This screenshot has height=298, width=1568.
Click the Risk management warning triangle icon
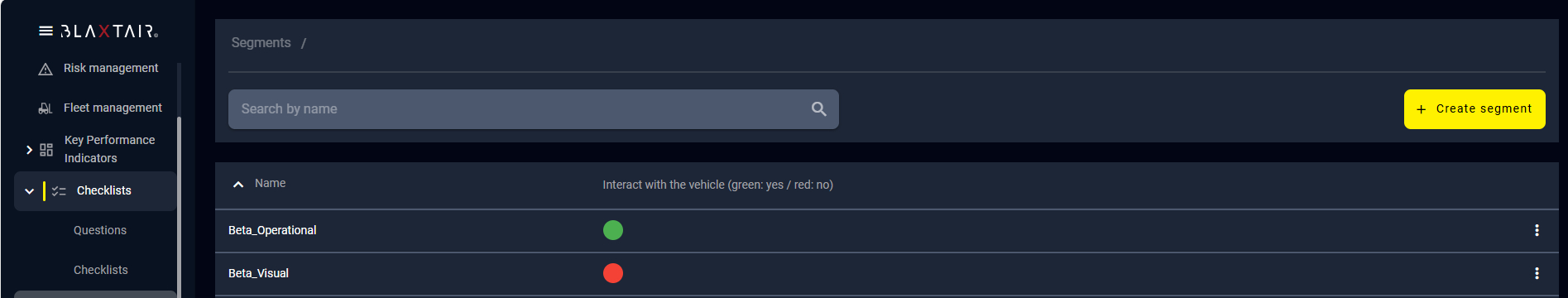46,69
